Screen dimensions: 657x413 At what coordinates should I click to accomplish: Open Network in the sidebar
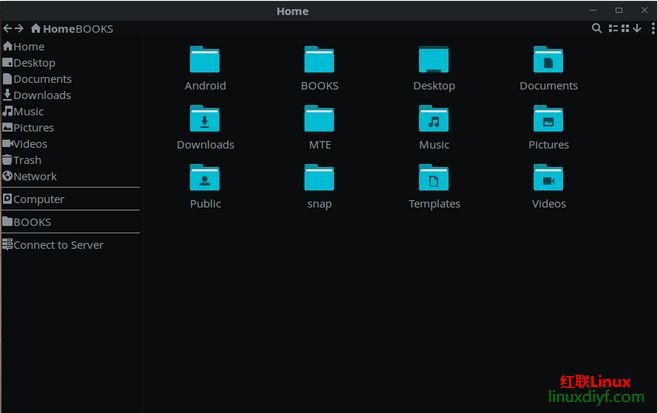pyautogui.click(x=35, y=176)
